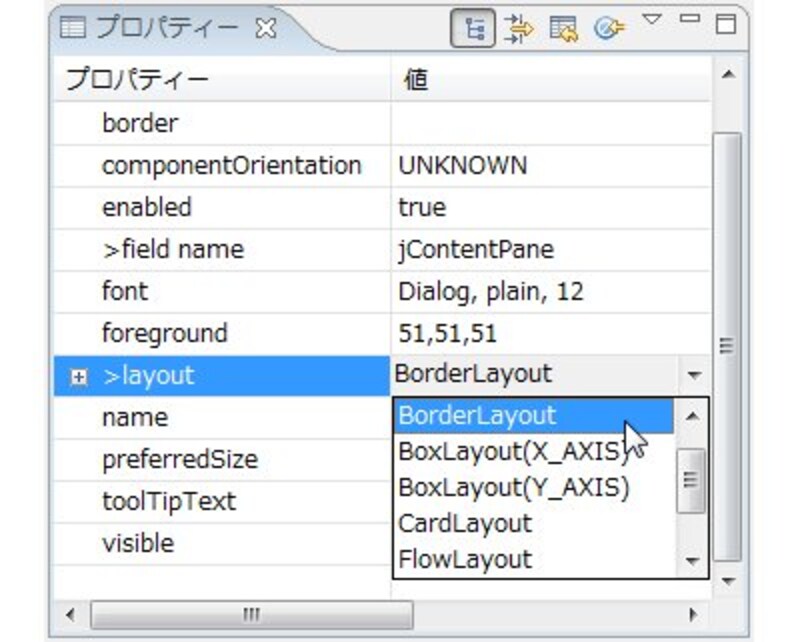This screenshot has height=642, width=800.
Task: Click the fourth toolbar icon with arrow
Action: pyautogui.click(x=605, y=29)
